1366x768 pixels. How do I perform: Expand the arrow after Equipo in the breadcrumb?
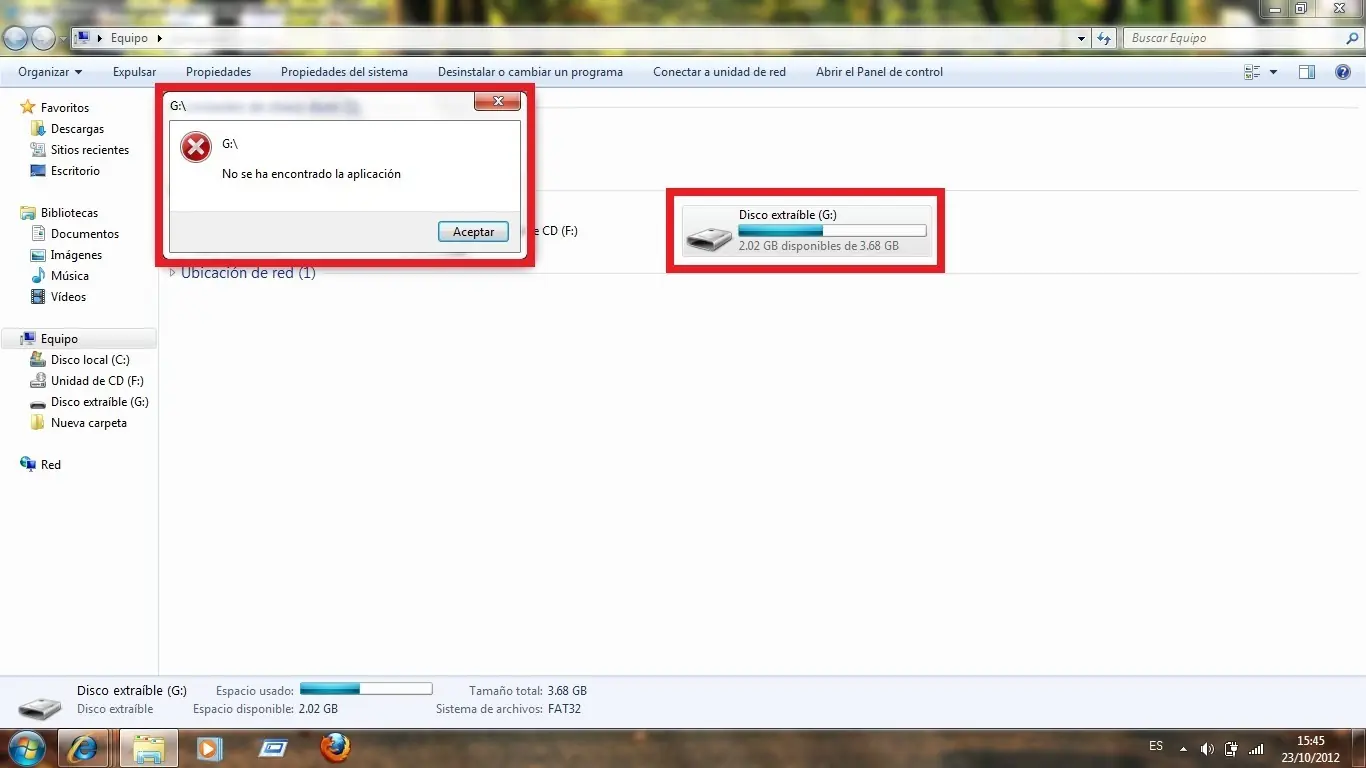(x=159, y=38)
